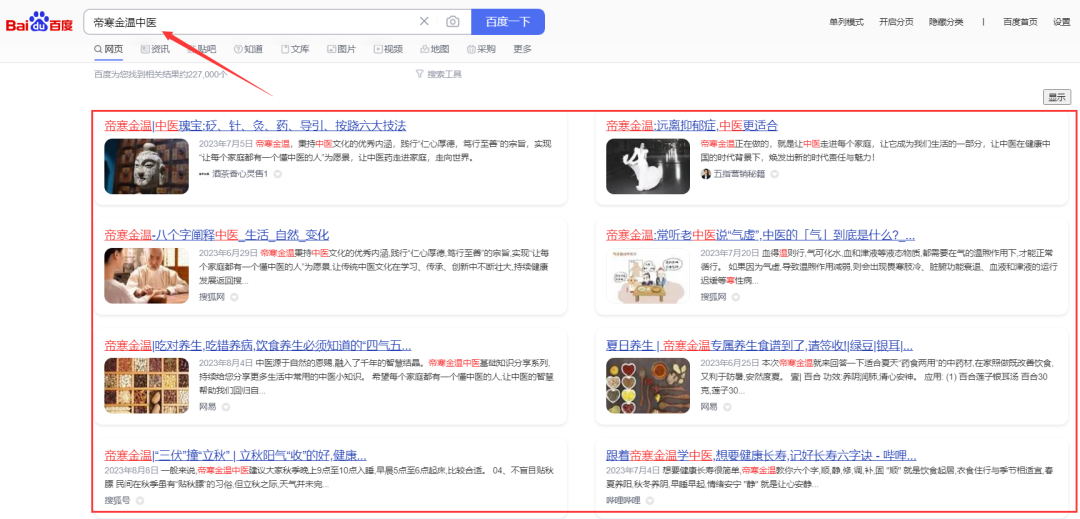This screenshot has height=519, width=1080.
Task: Click source name 五指营销秘籍
Action: pyautogui.click(x=739, y=174)
